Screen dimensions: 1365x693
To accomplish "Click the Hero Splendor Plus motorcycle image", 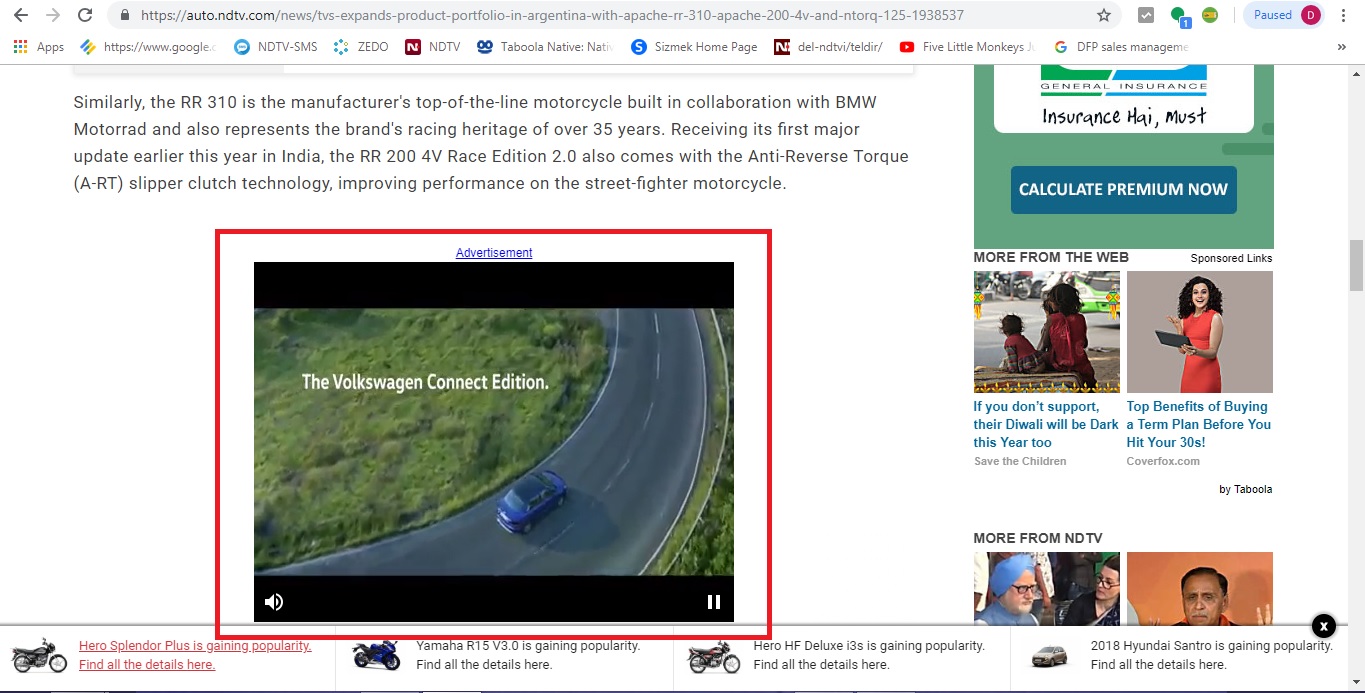I will [39, 655].
